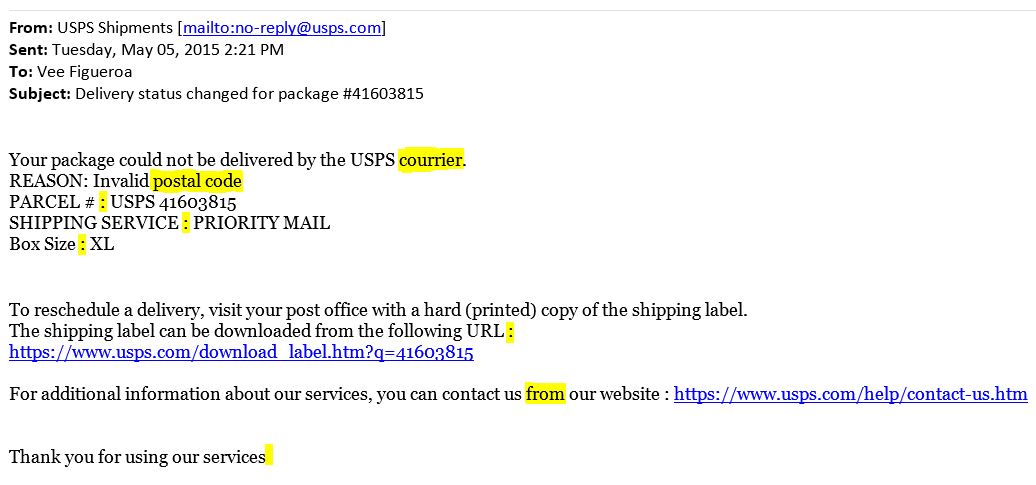Open the download_label.htm shipping label link
This screenshot has width=1036, height=485.
coord(241,352)
